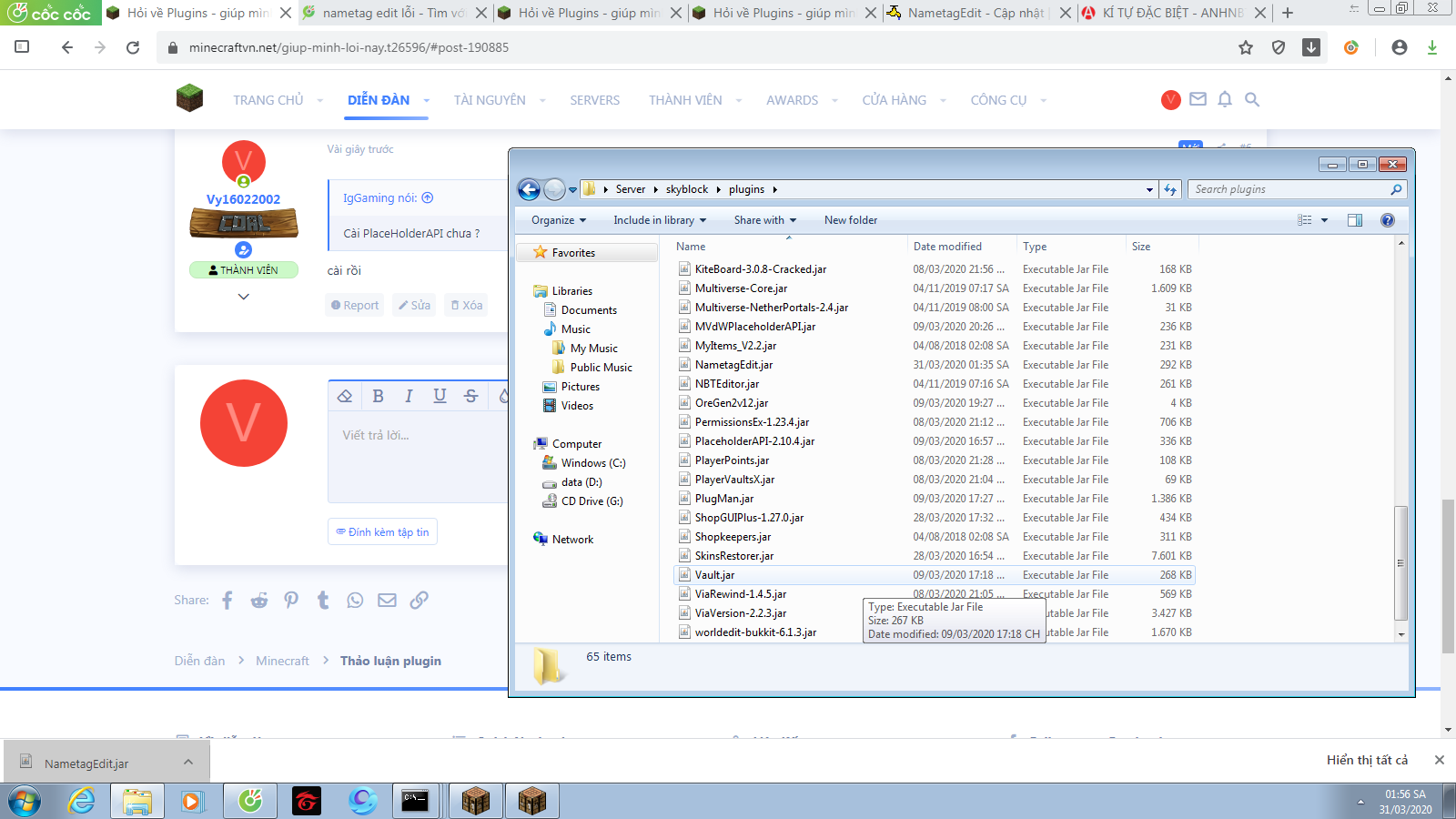Open the SERVERS nav item
Viewport: 1456px width, 819px height.
(595, 100)
